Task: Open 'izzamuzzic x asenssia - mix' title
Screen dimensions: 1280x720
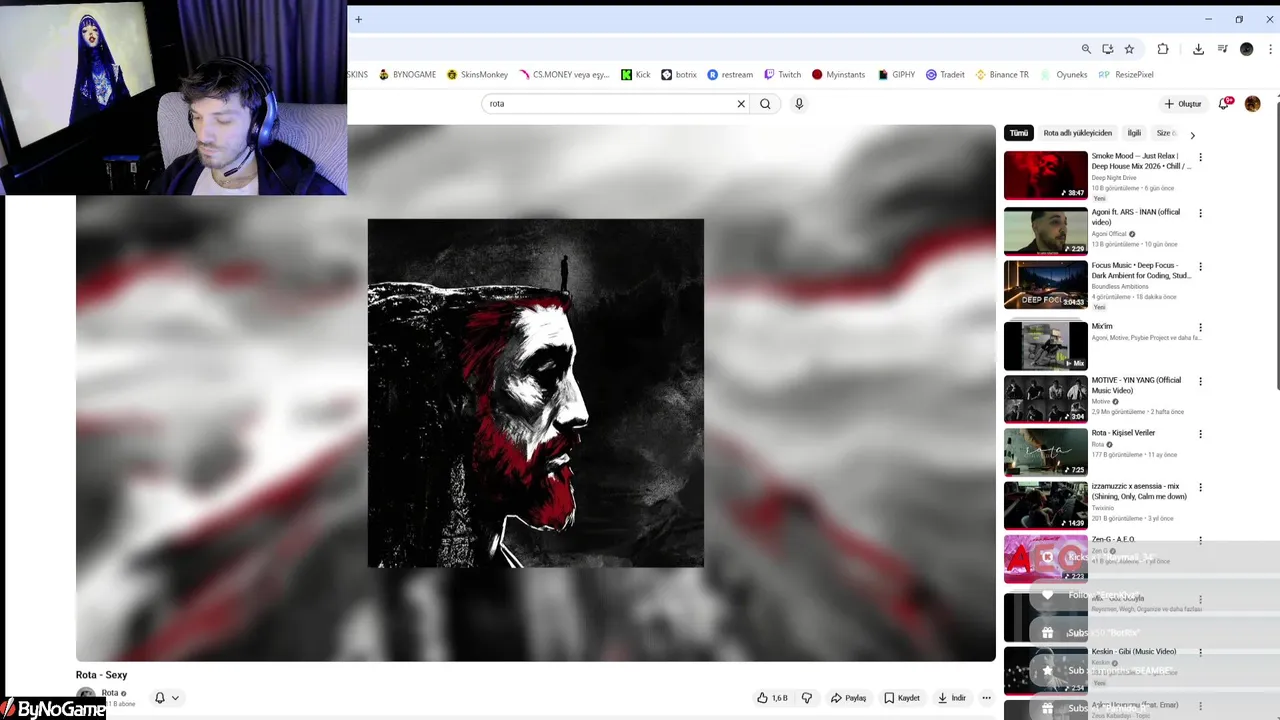Action: pyautogui.click(x=1140, y=491)
